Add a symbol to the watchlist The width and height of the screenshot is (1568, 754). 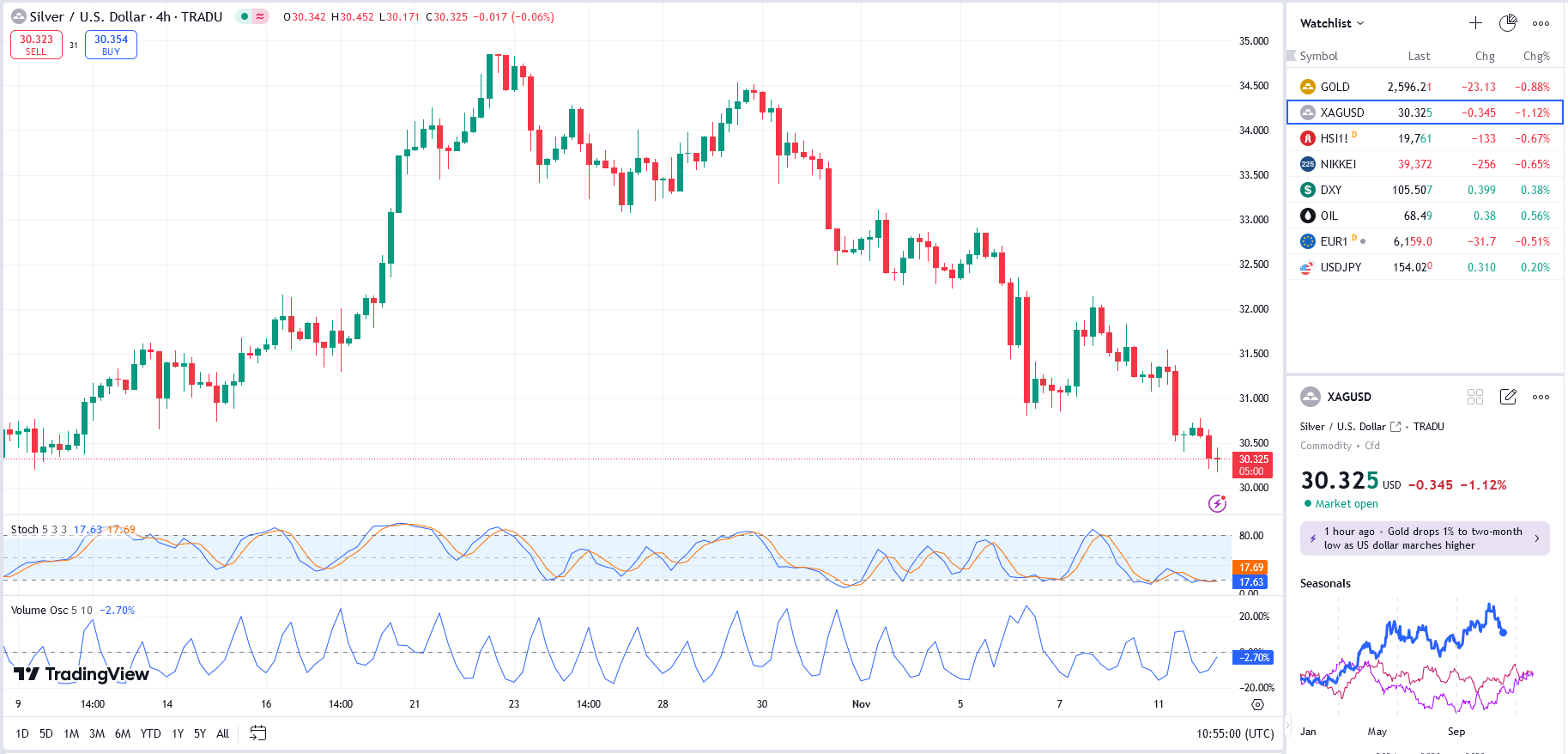click(x=1475, y=23)
